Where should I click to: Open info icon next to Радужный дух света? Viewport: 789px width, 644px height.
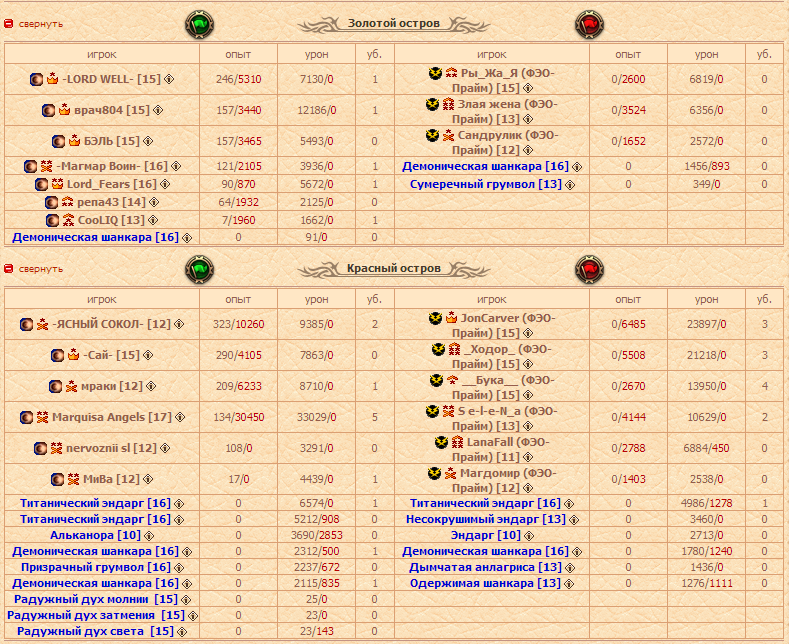click(182, 632)
